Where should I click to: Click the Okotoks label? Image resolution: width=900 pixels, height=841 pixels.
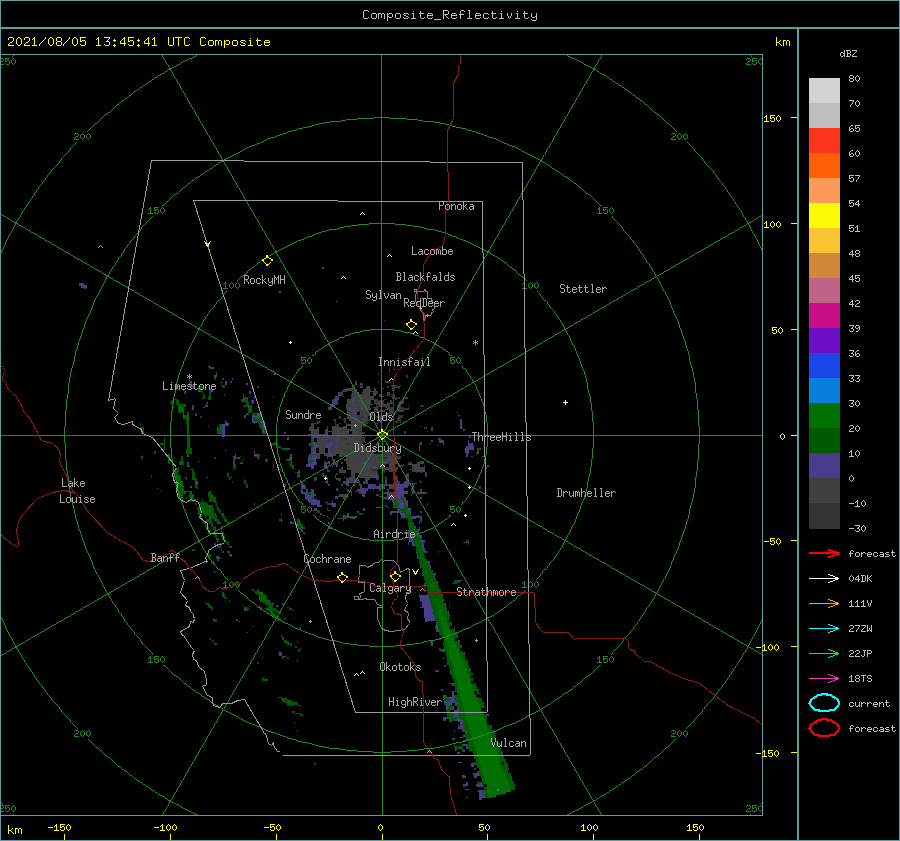pos(400,667)
